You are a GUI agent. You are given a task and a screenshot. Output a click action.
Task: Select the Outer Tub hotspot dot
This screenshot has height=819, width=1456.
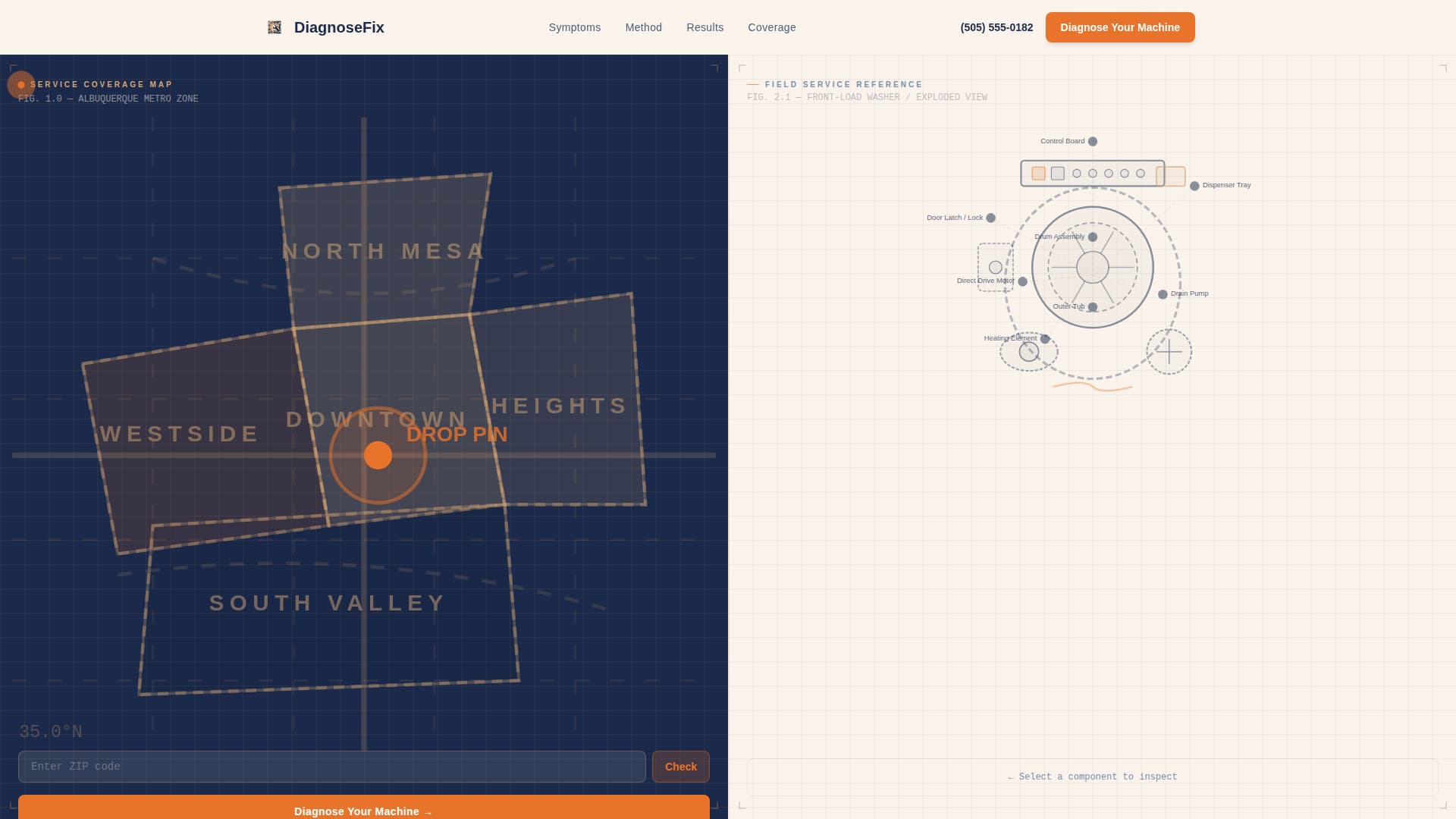pyautogui.click(x=1093, y=307)
